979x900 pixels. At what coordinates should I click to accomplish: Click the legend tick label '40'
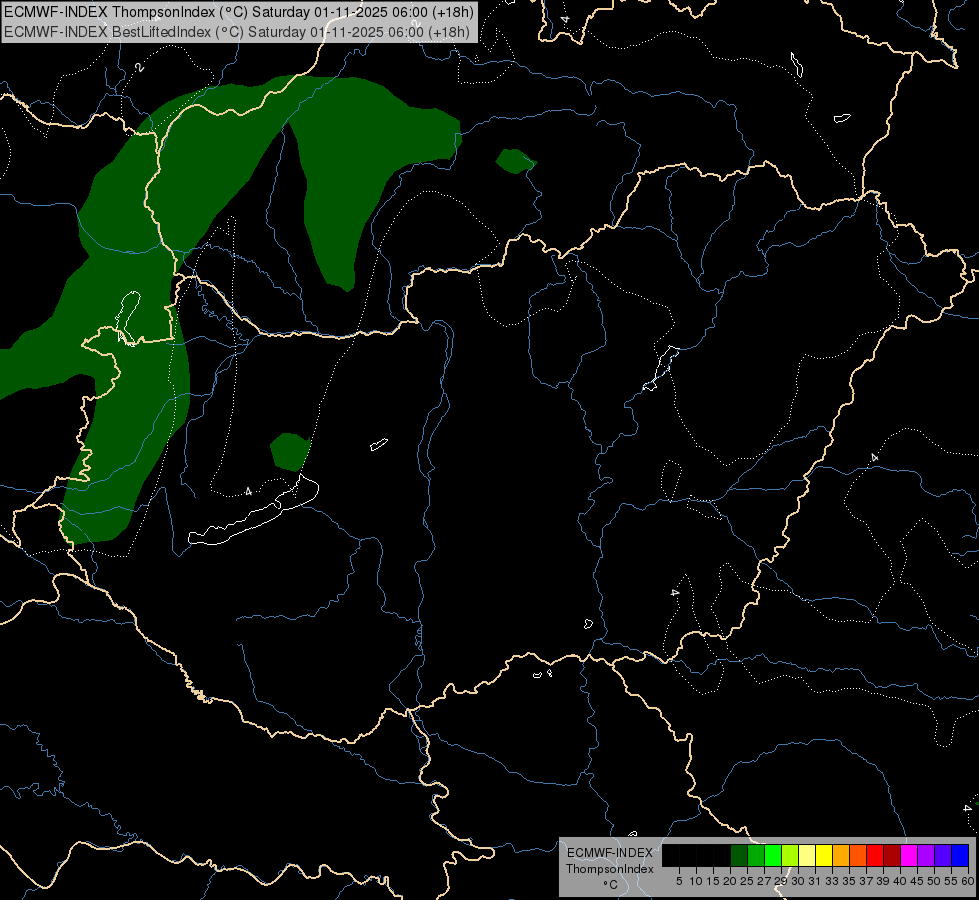point(900,881)
